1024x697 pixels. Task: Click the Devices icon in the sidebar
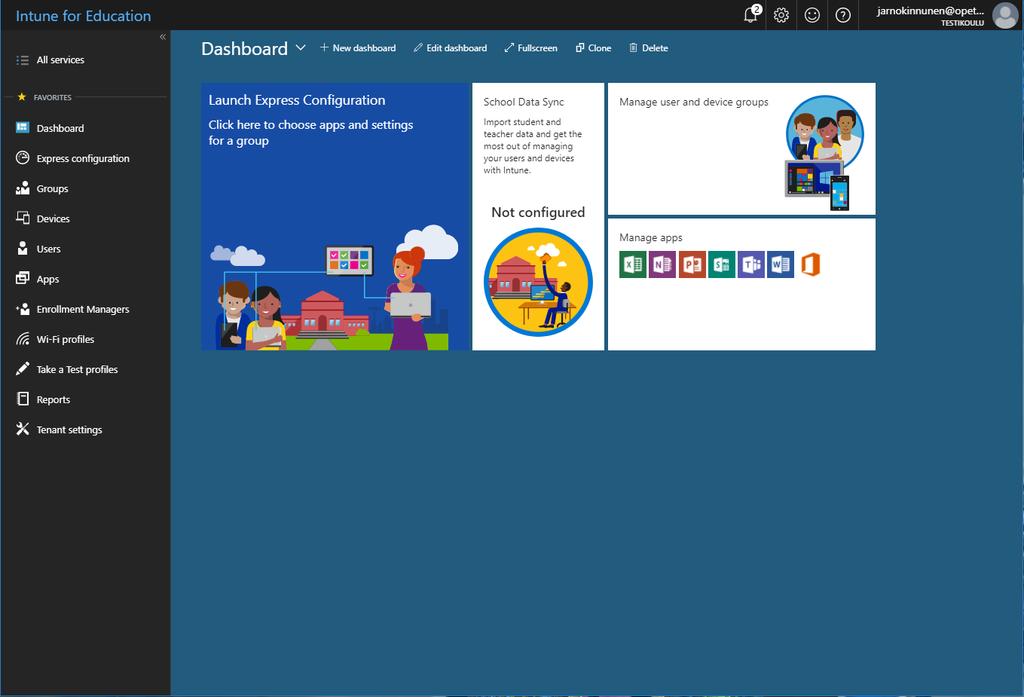click(x=22, y=218)
